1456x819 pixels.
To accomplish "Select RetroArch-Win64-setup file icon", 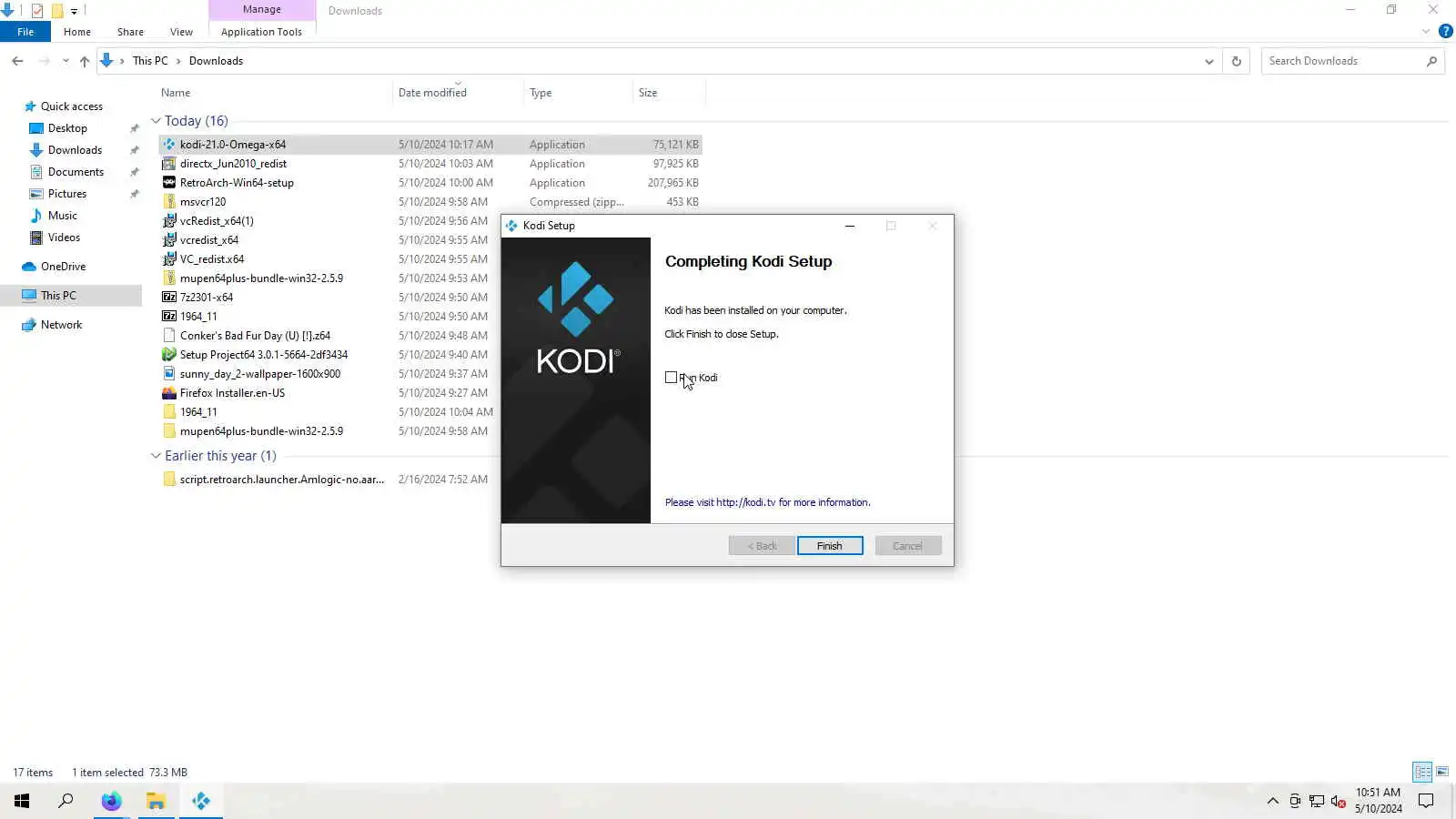I will pos(169,183).
